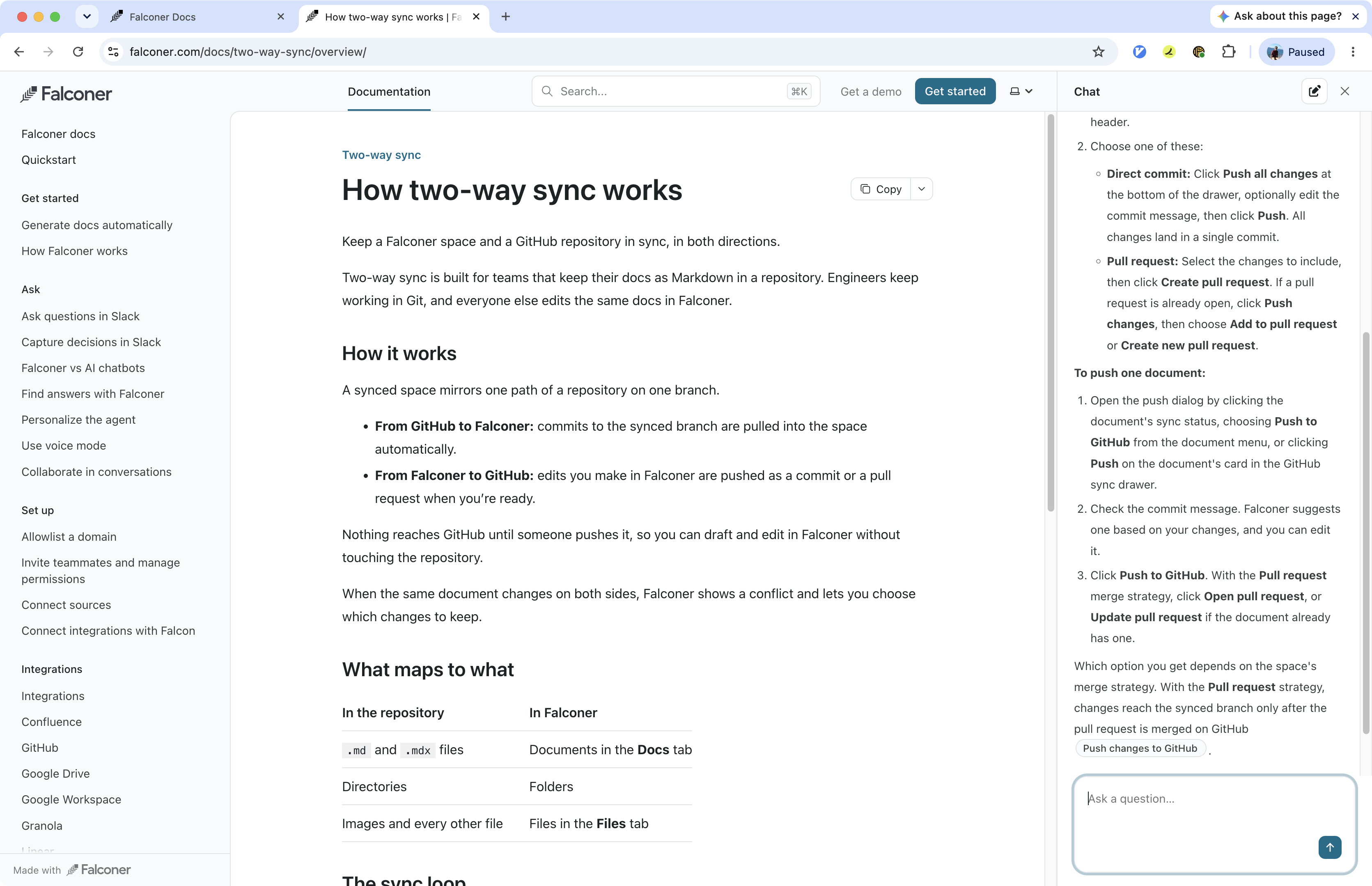Viewport: 1372px width, 886px height.
Task: Click the Get started button
Action: [955, 92]
